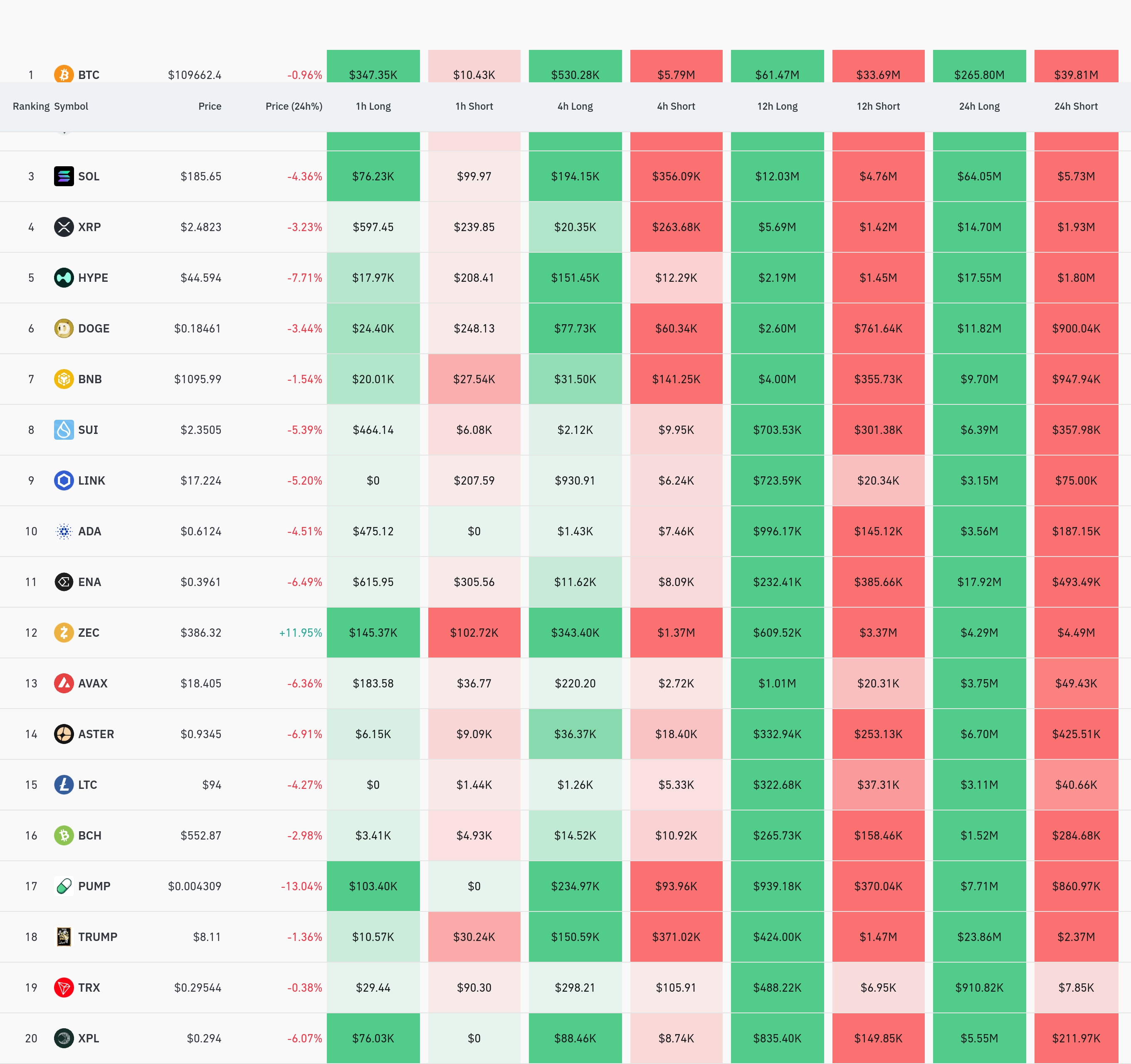This screenshot has height=1064, width=1131.
Task: Click SOL 4h Short cell $356.09K
Action: pyautogui.click(x=676, y=176)
